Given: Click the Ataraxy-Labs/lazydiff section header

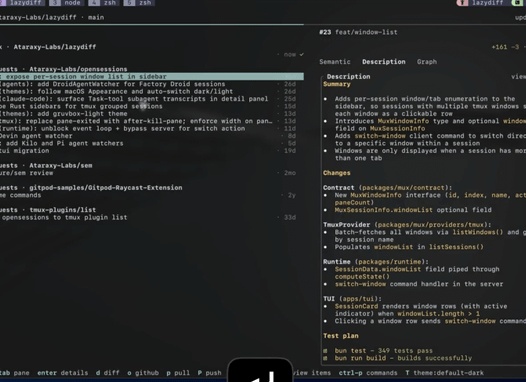Looking at the screenshot, I should click(48, 47).
